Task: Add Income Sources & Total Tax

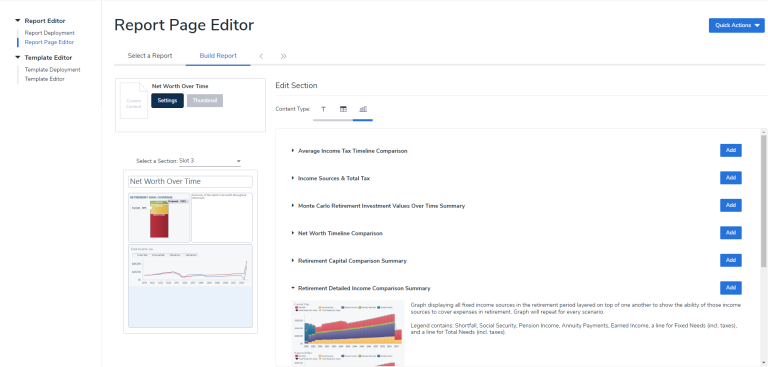Action: point(731,178)
